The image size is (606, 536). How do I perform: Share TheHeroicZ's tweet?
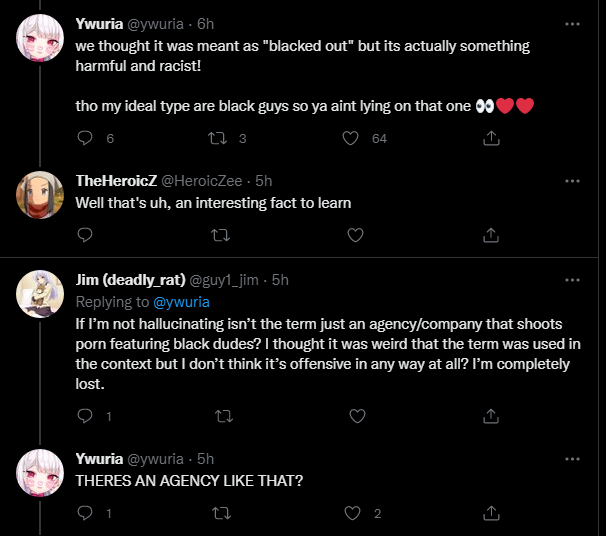coord(491,235)
